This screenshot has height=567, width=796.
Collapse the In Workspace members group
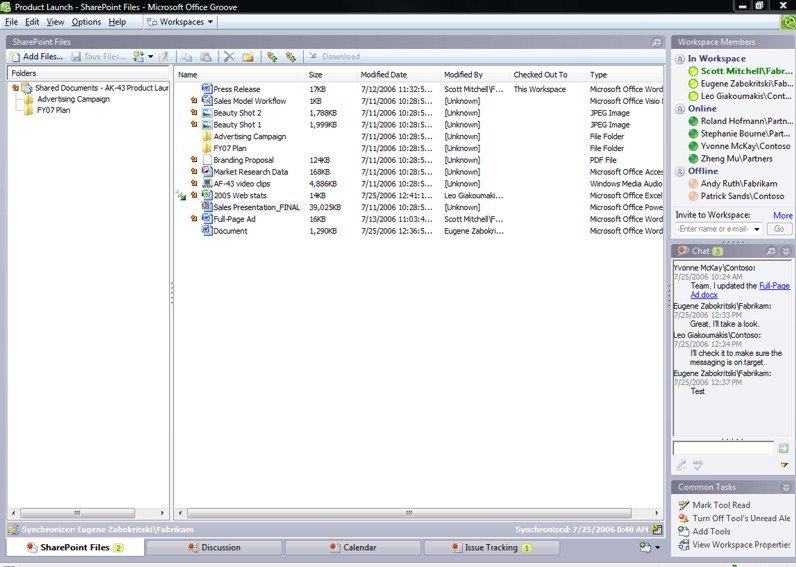(680, 59)
